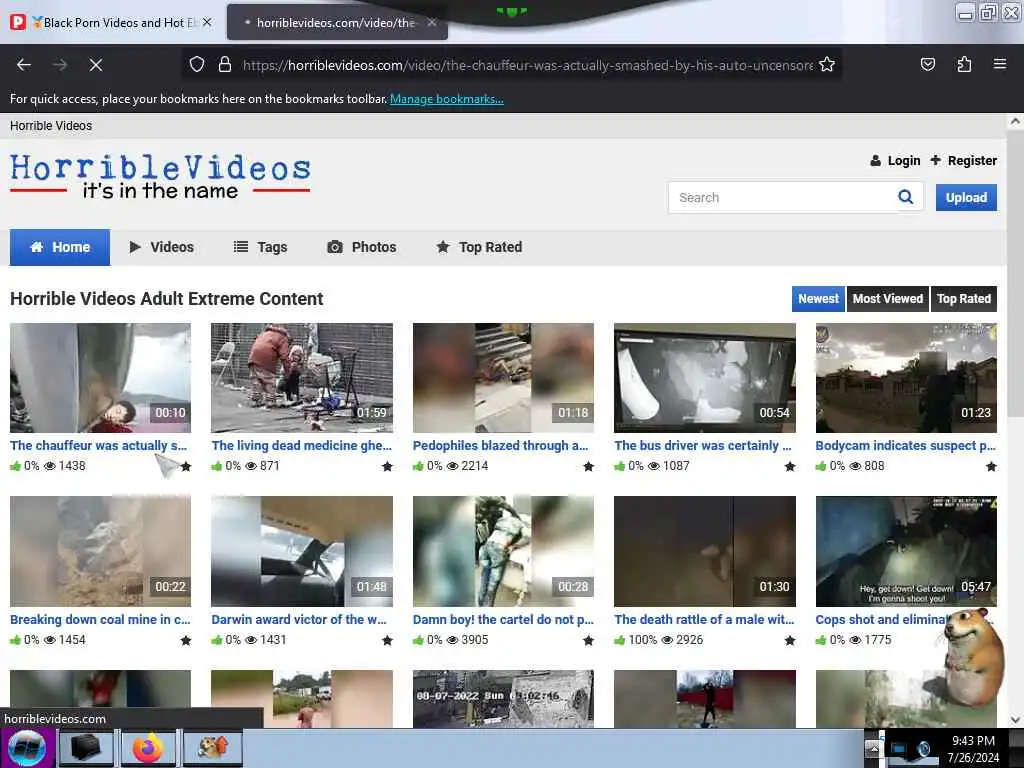Click the blue Upload button
Viewport: 1024px width, 768px height.
[x=966, y=197]
